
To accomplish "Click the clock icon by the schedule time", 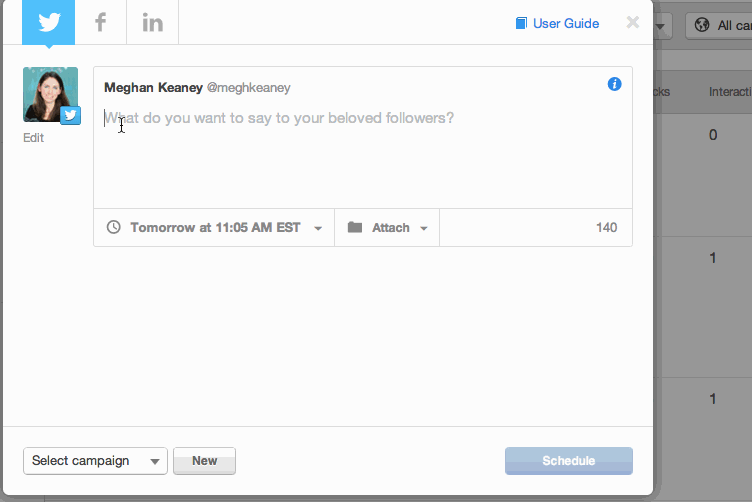I will [114, 227].
